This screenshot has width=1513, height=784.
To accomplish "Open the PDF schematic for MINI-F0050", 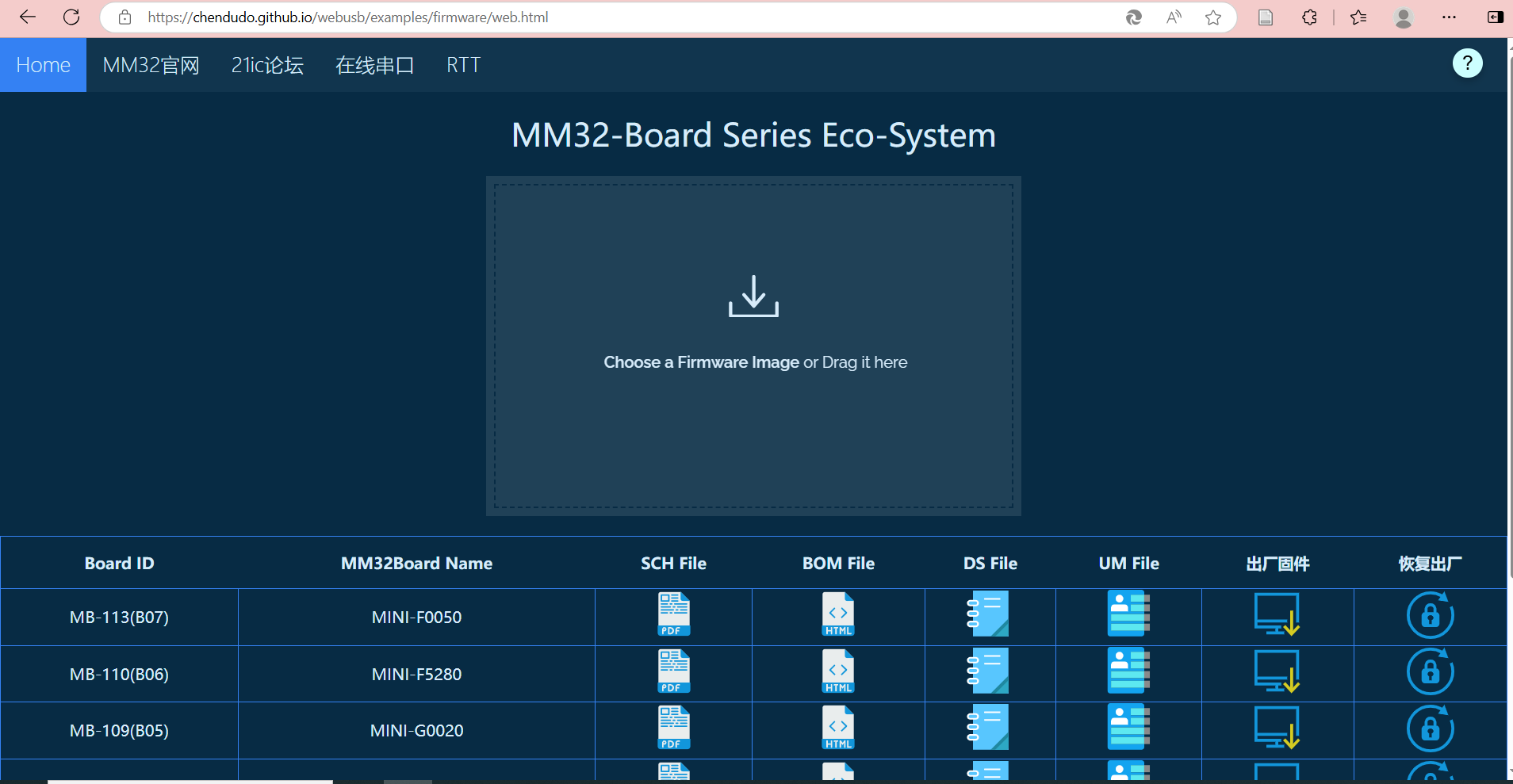I will point(673,614).
